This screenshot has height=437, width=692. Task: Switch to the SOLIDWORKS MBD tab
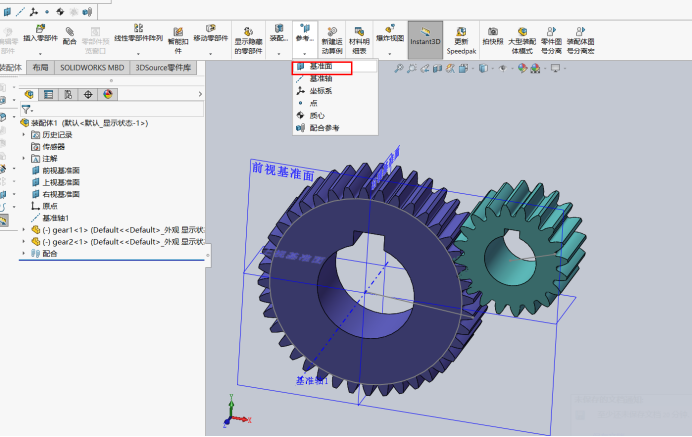pos(92,68)
